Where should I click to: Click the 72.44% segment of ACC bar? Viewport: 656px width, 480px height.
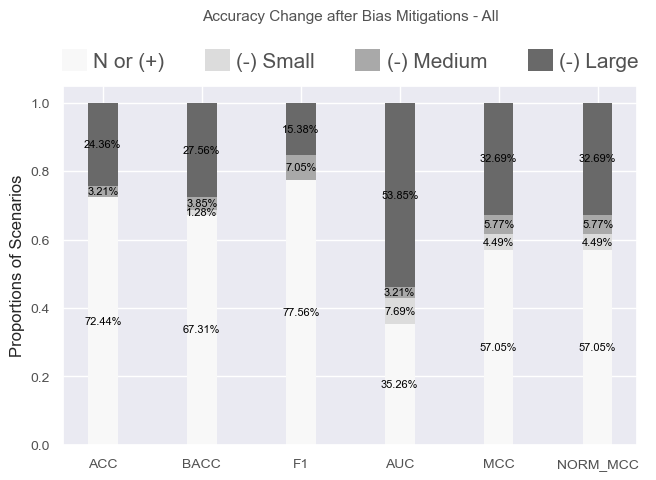pos(103,321)
